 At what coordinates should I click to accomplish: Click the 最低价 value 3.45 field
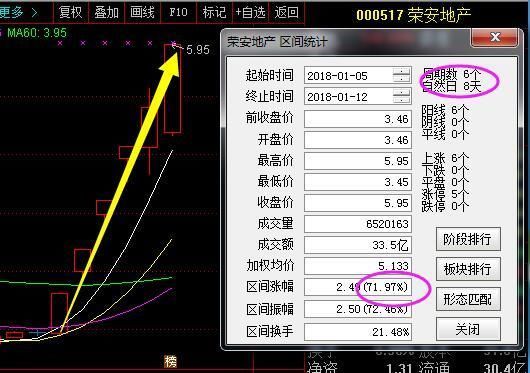358,182
